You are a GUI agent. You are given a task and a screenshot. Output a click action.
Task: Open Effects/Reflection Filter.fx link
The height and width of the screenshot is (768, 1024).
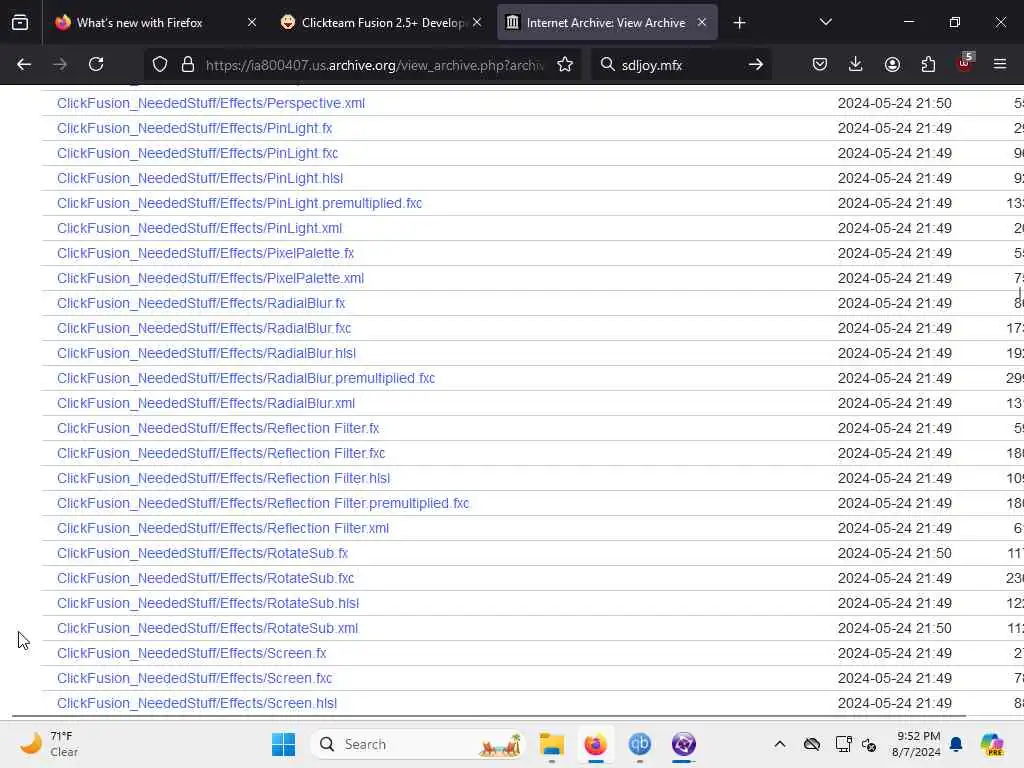(217, 428)
